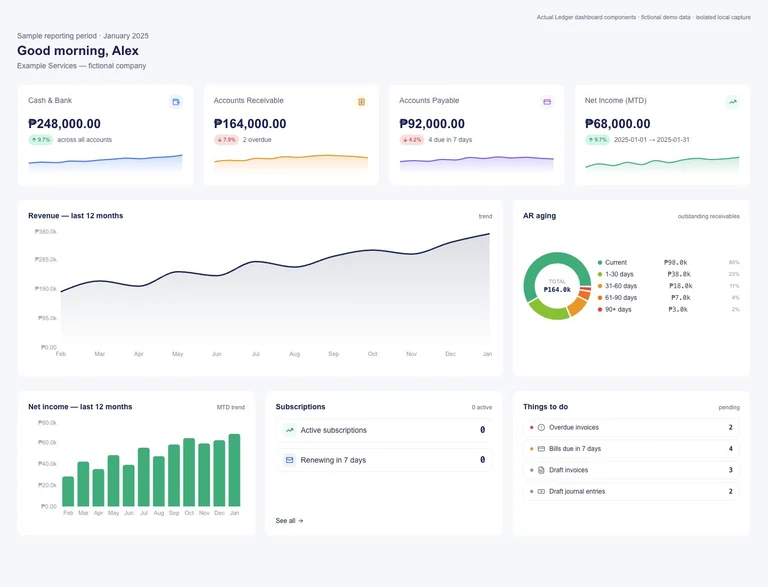
Task: Click the Net Income trending-up icon
Action: pos(733,102)
